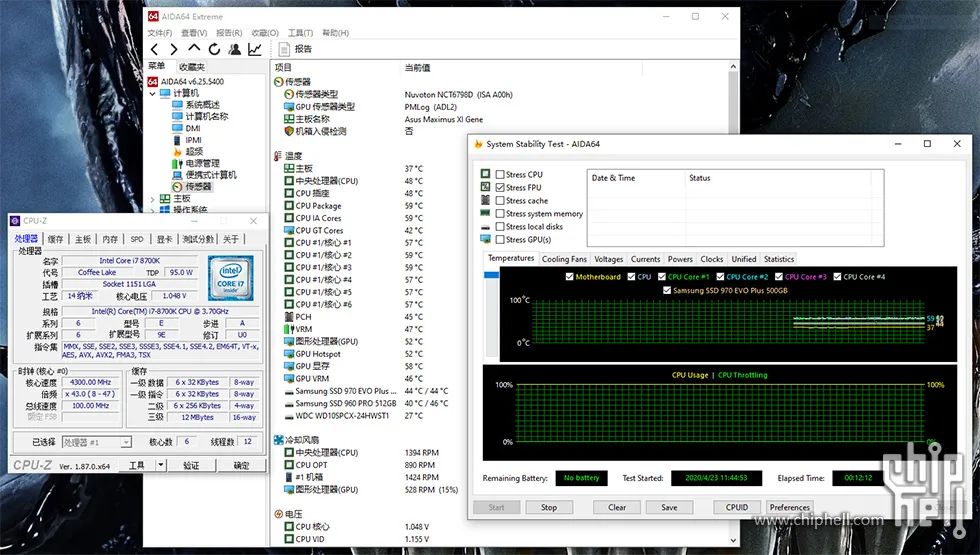Screen dimensions: 980x555
Task: Click the AIDA64 back navigation arrow
Action: [x=154, y=49]
